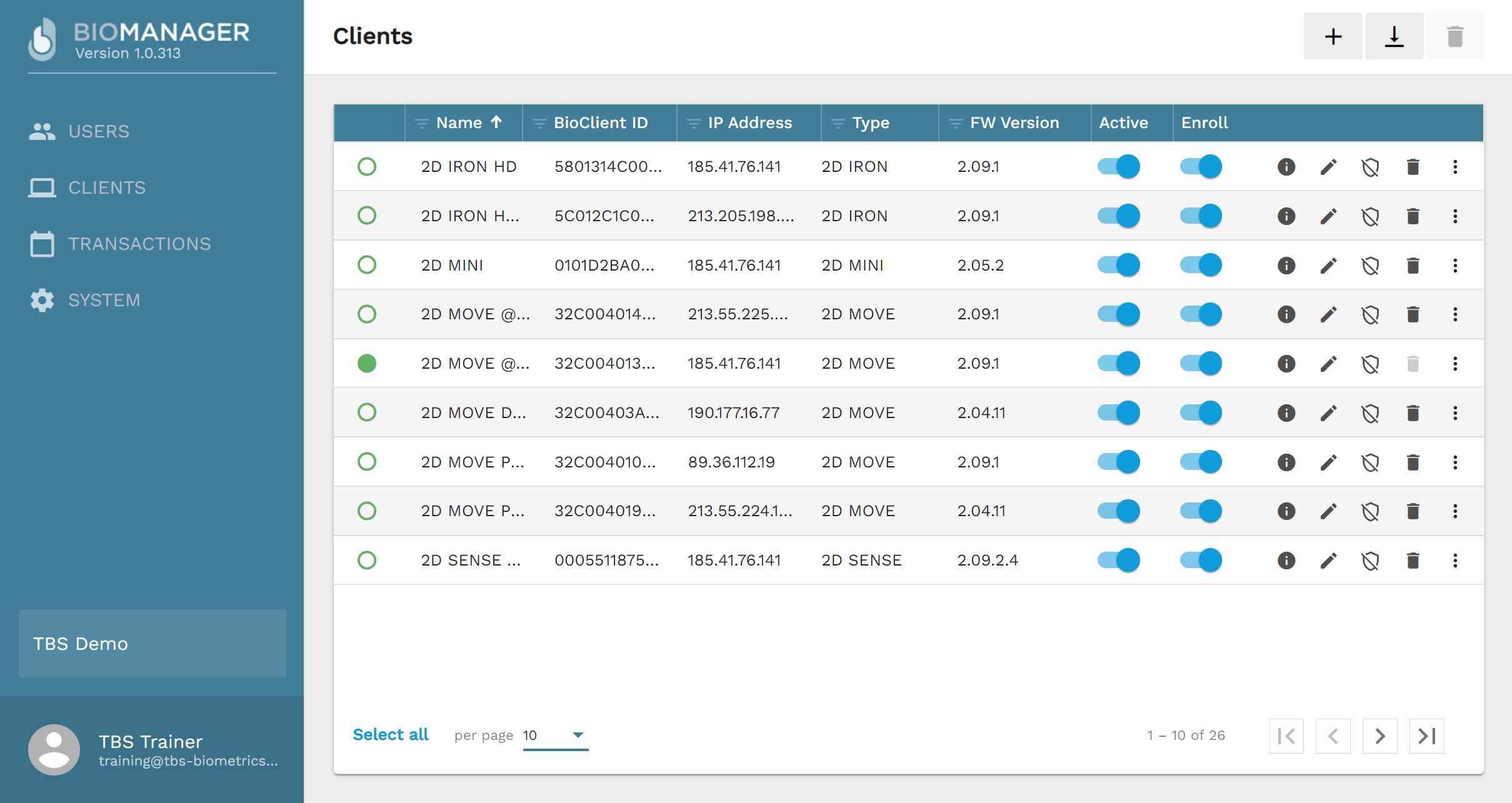The width and height of the screenshot is (1512, 803).
Task: Open the per page dropdown
Action: pos(555,736)
